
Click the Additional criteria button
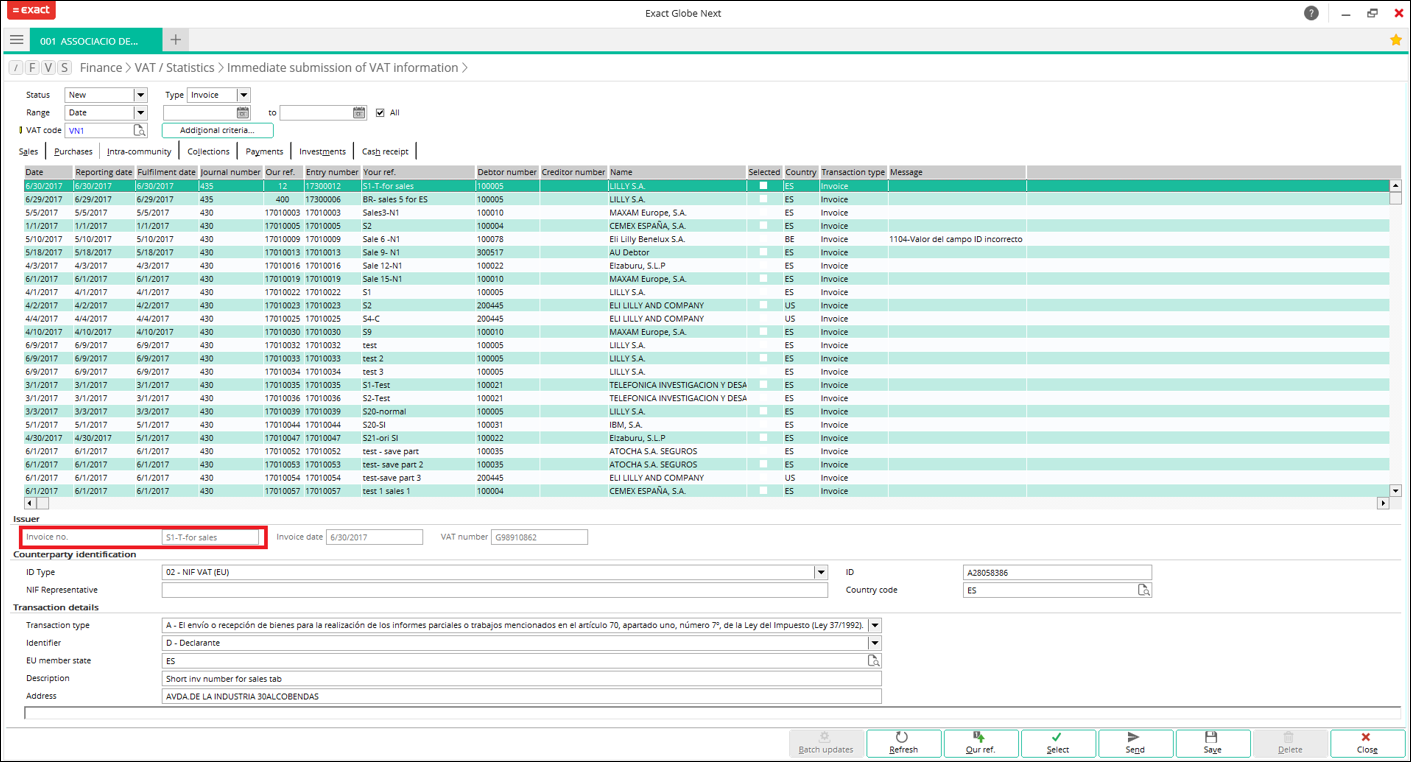pyautogui.click(x=217, y=130)
